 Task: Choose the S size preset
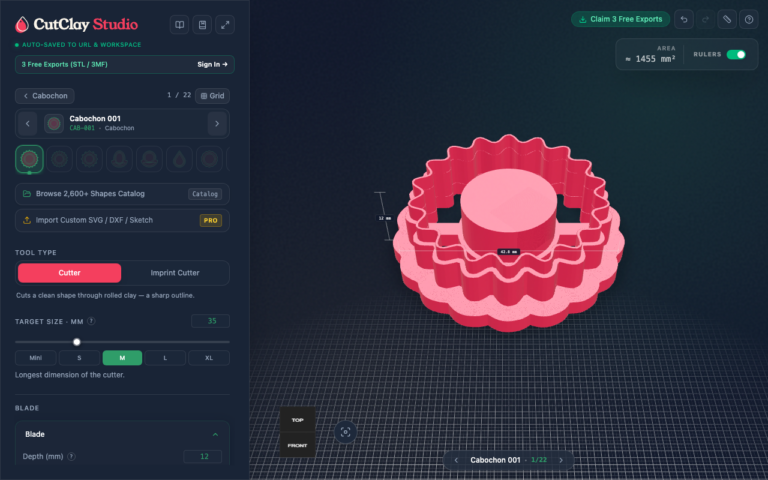coord(79,358)
